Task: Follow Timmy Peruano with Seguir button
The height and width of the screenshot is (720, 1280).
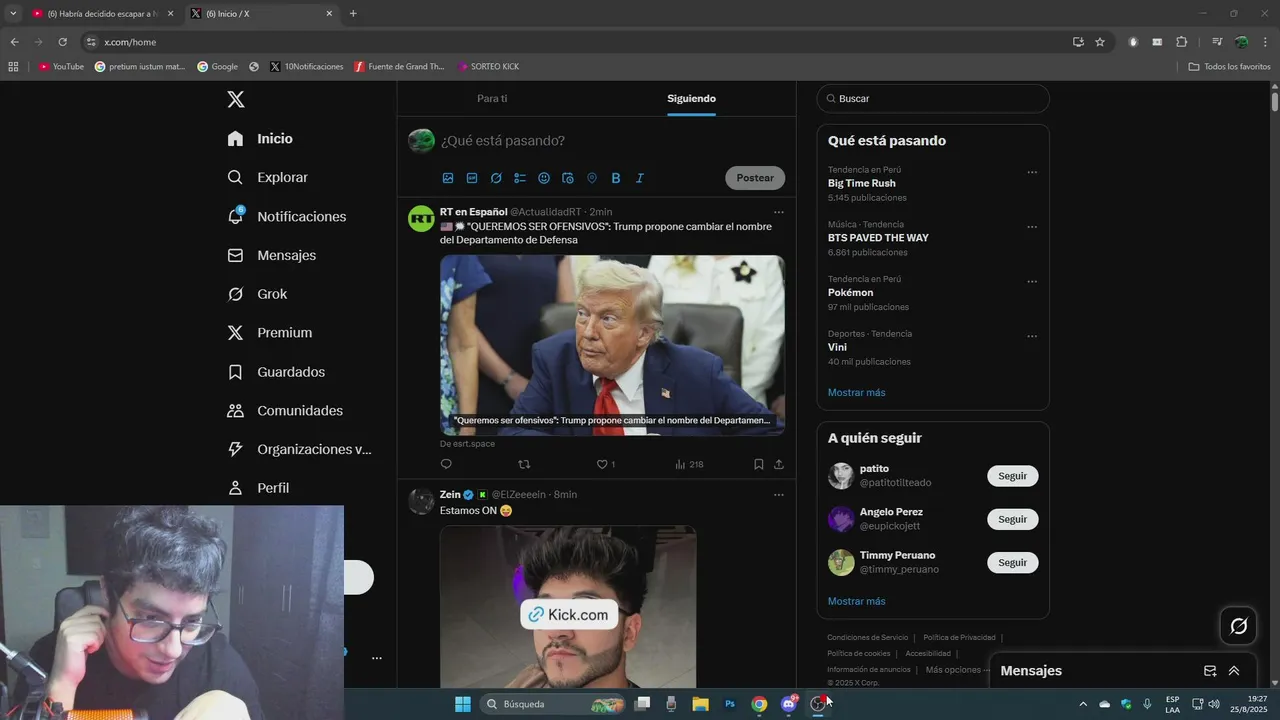Action: coord(1012,562)
